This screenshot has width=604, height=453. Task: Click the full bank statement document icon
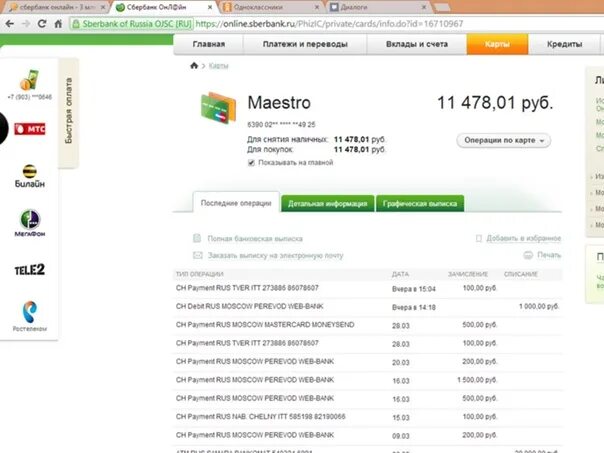tap(197, 238)
